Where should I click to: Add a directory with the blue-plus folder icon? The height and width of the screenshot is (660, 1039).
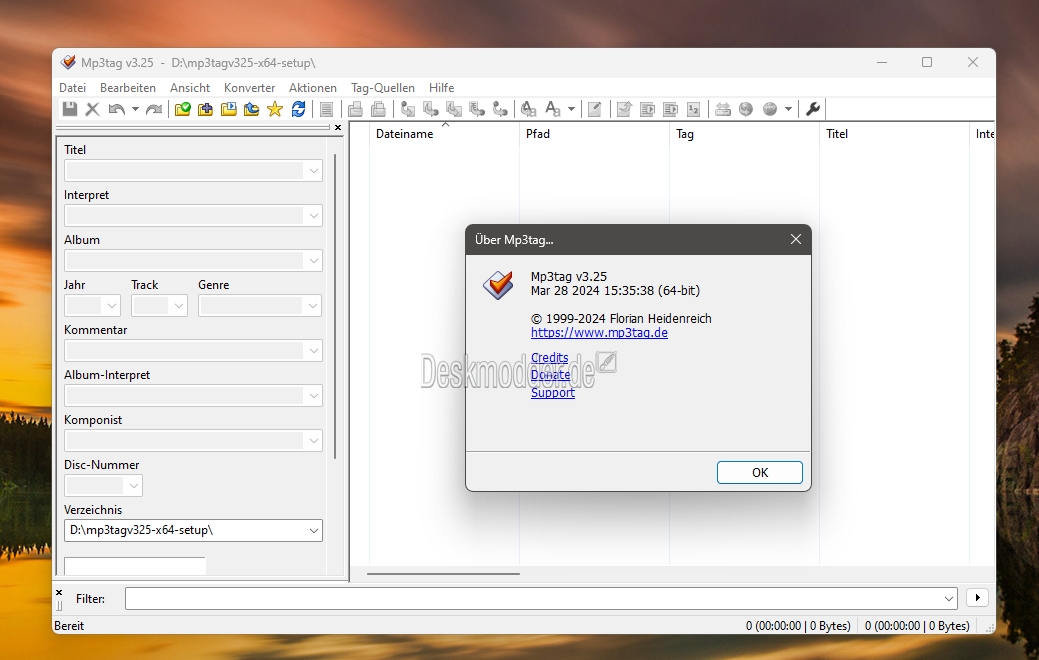(x=205, y=109)
